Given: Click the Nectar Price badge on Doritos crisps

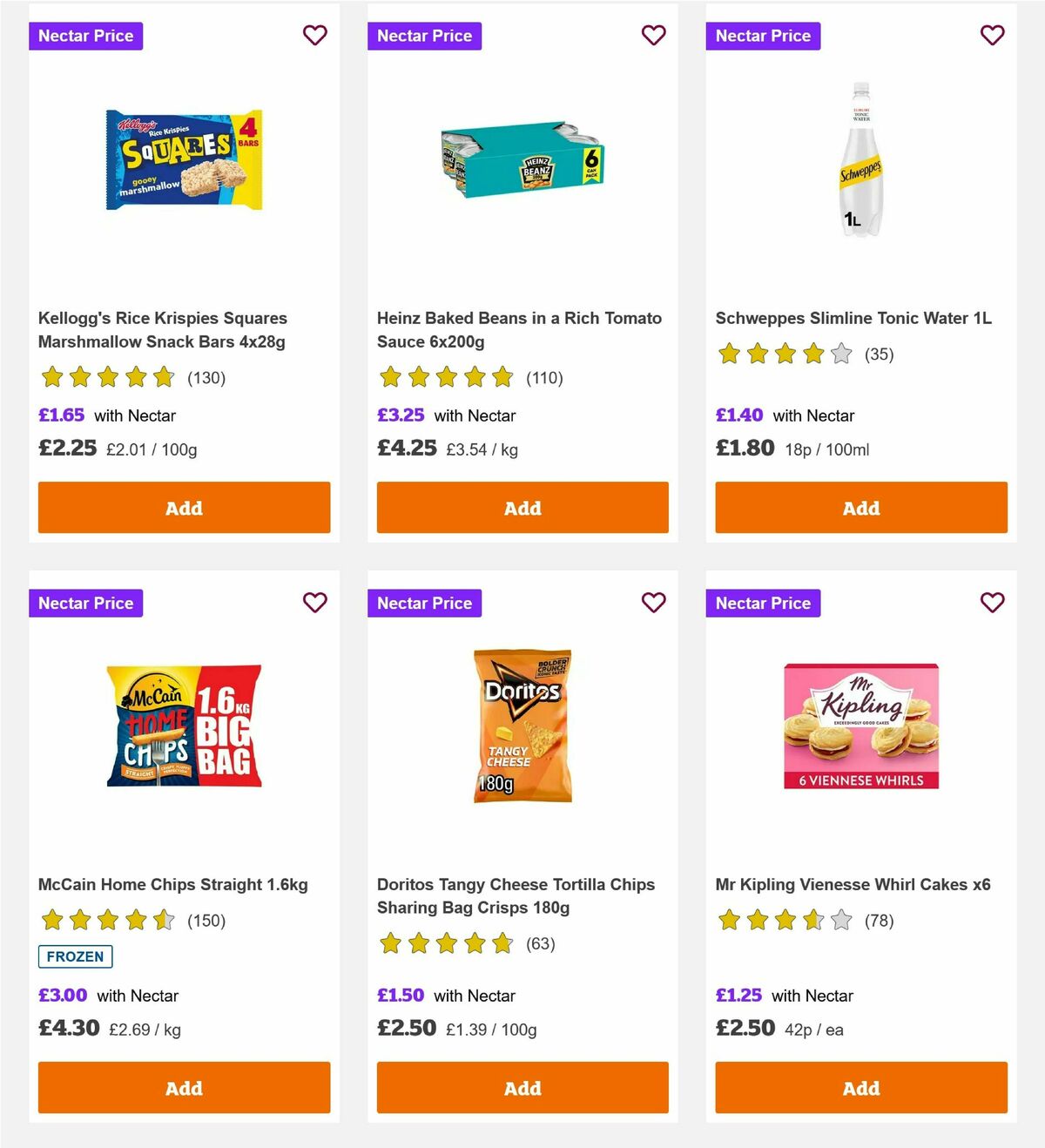Looking at the screenshot, I should point(424,602).
